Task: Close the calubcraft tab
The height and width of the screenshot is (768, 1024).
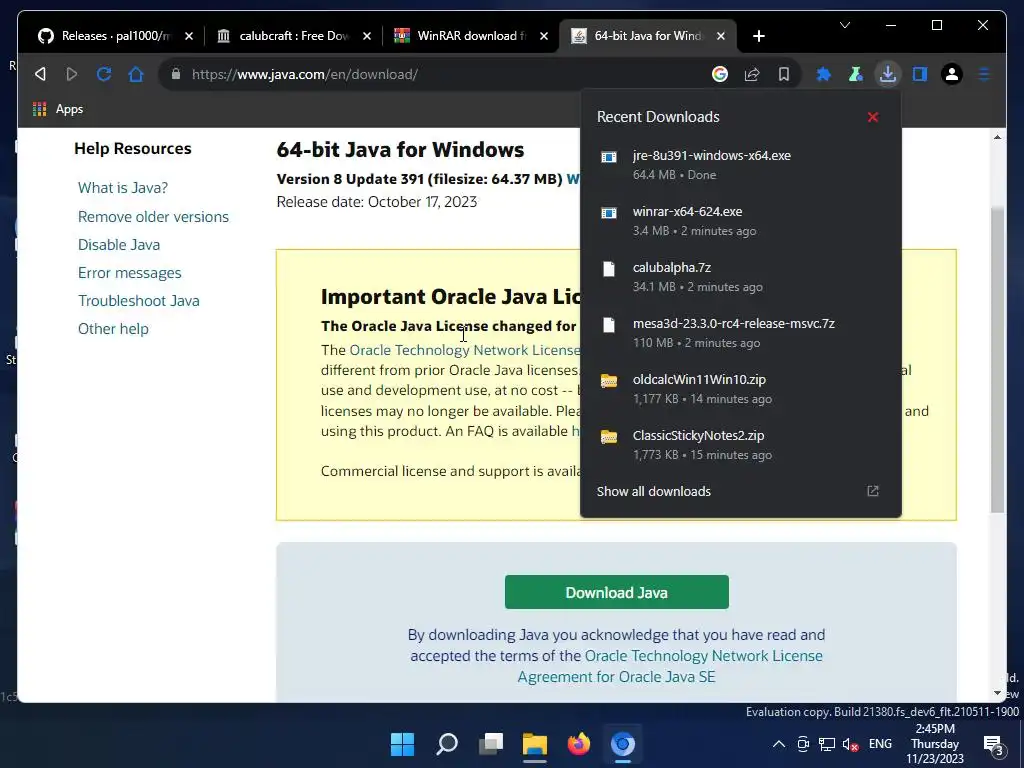Action: pyautogui.click(x=367, y=36)
